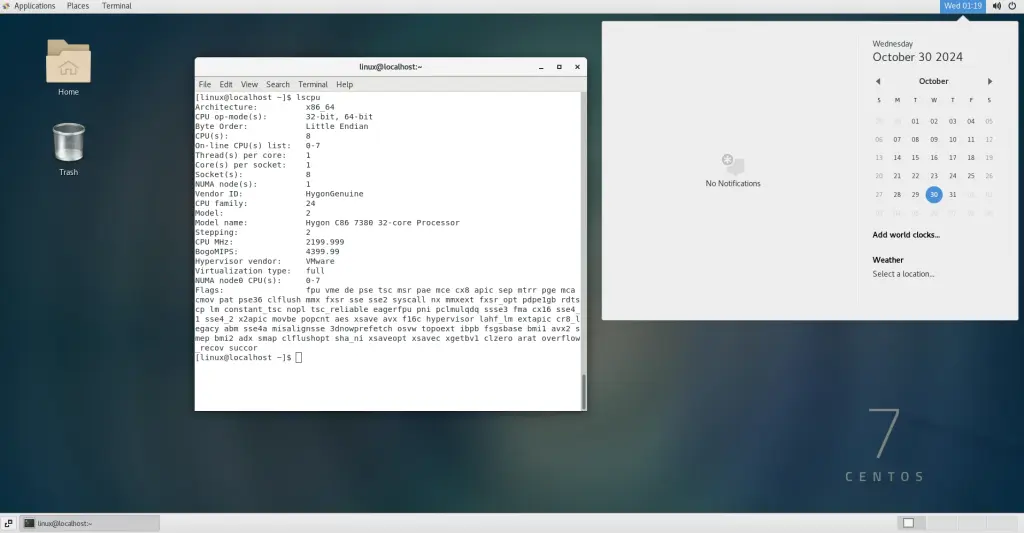Click Select a location under Weather
Screen dimensions: 1024x533
(904, 274)
